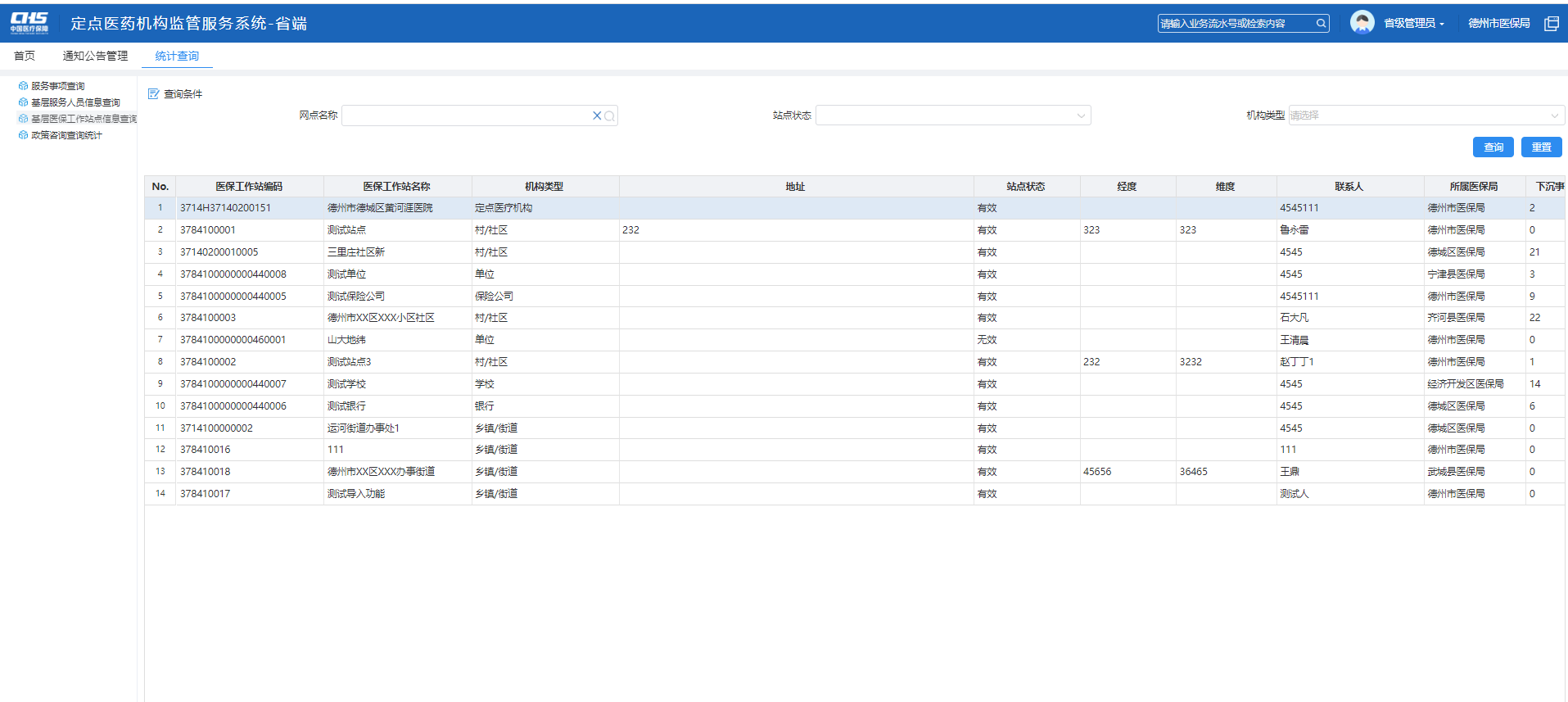This screenshot has width=1568, height=702.
Task: Click the CHS China Healthcare Security logo
Action: [29, 23]
